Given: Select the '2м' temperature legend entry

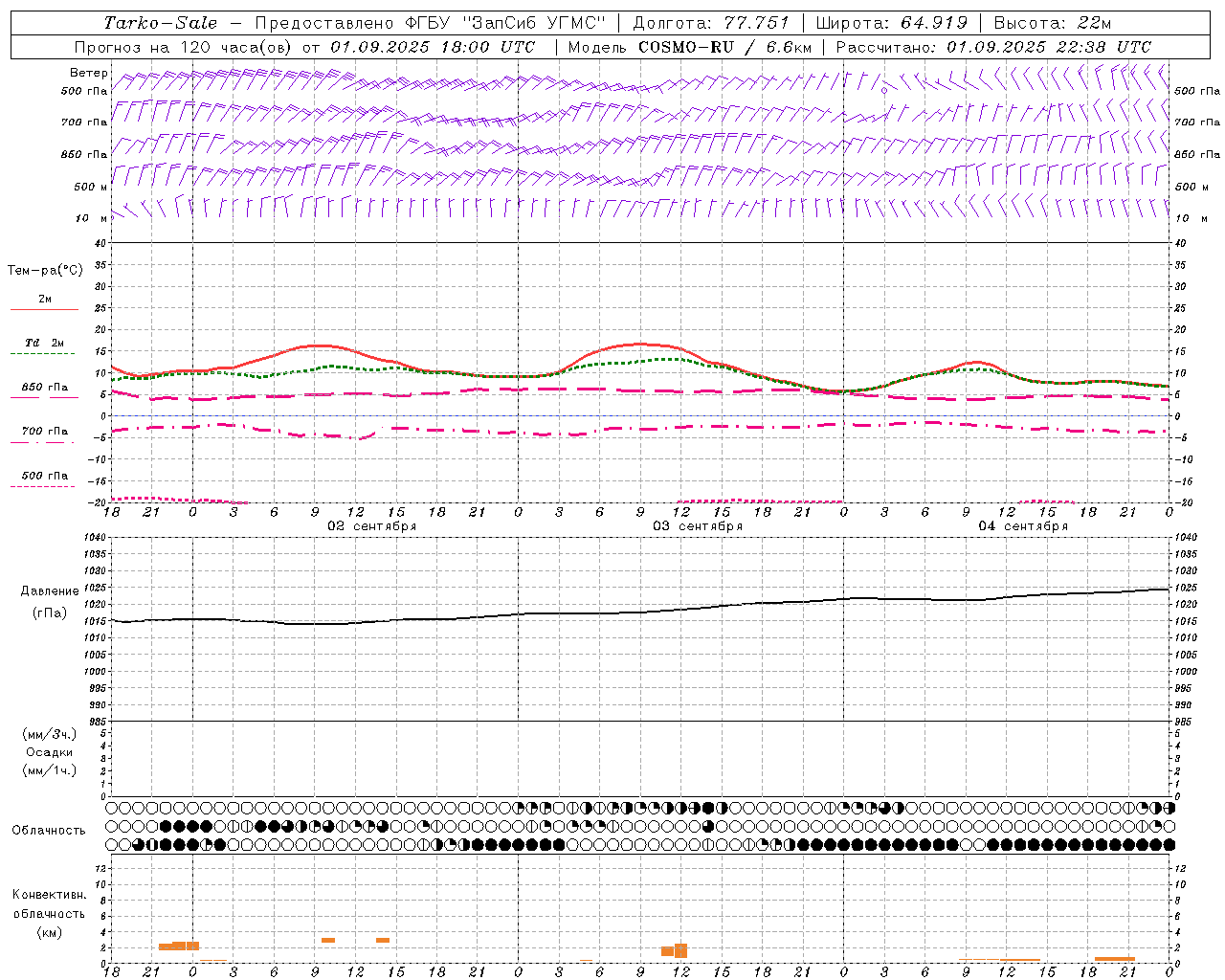Looking at the screenshot, I should pyautogui.click(x=45, y=300).
